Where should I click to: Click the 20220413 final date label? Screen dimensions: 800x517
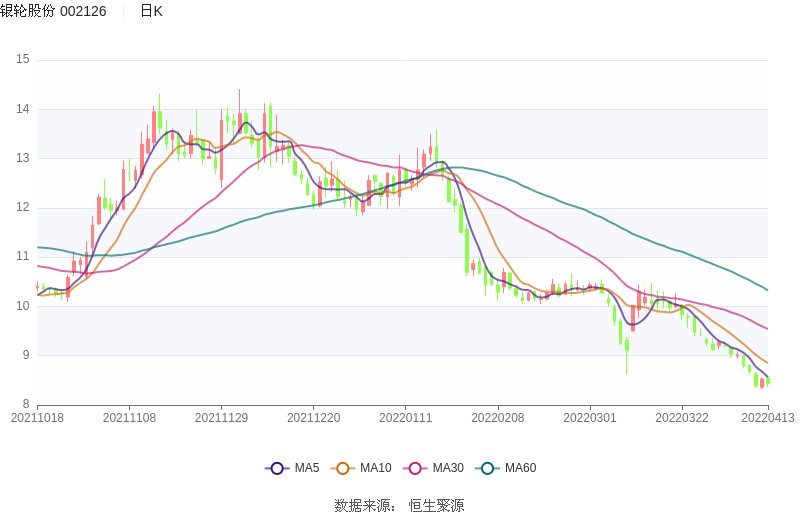[767, 418]
